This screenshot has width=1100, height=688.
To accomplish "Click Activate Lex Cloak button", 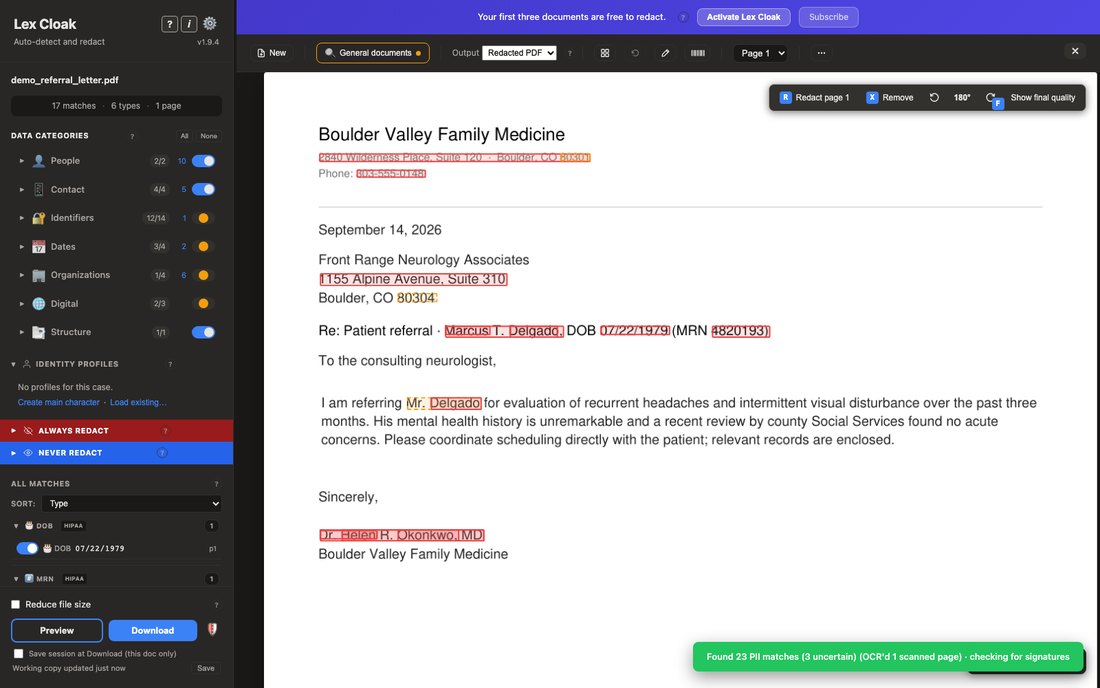I will click(x=744, y=18).
